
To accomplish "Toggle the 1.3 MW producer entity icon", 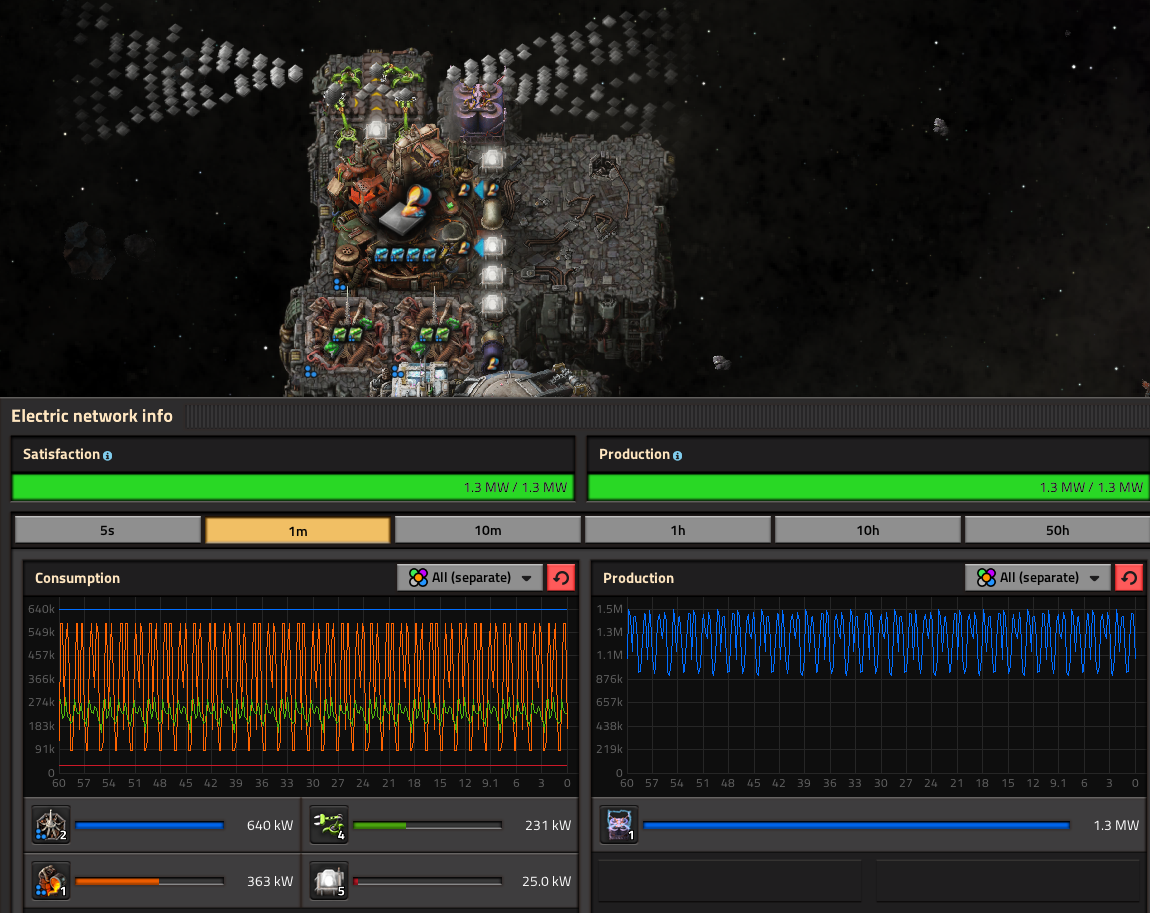I will pyautogui.click(x=619, y=825).
